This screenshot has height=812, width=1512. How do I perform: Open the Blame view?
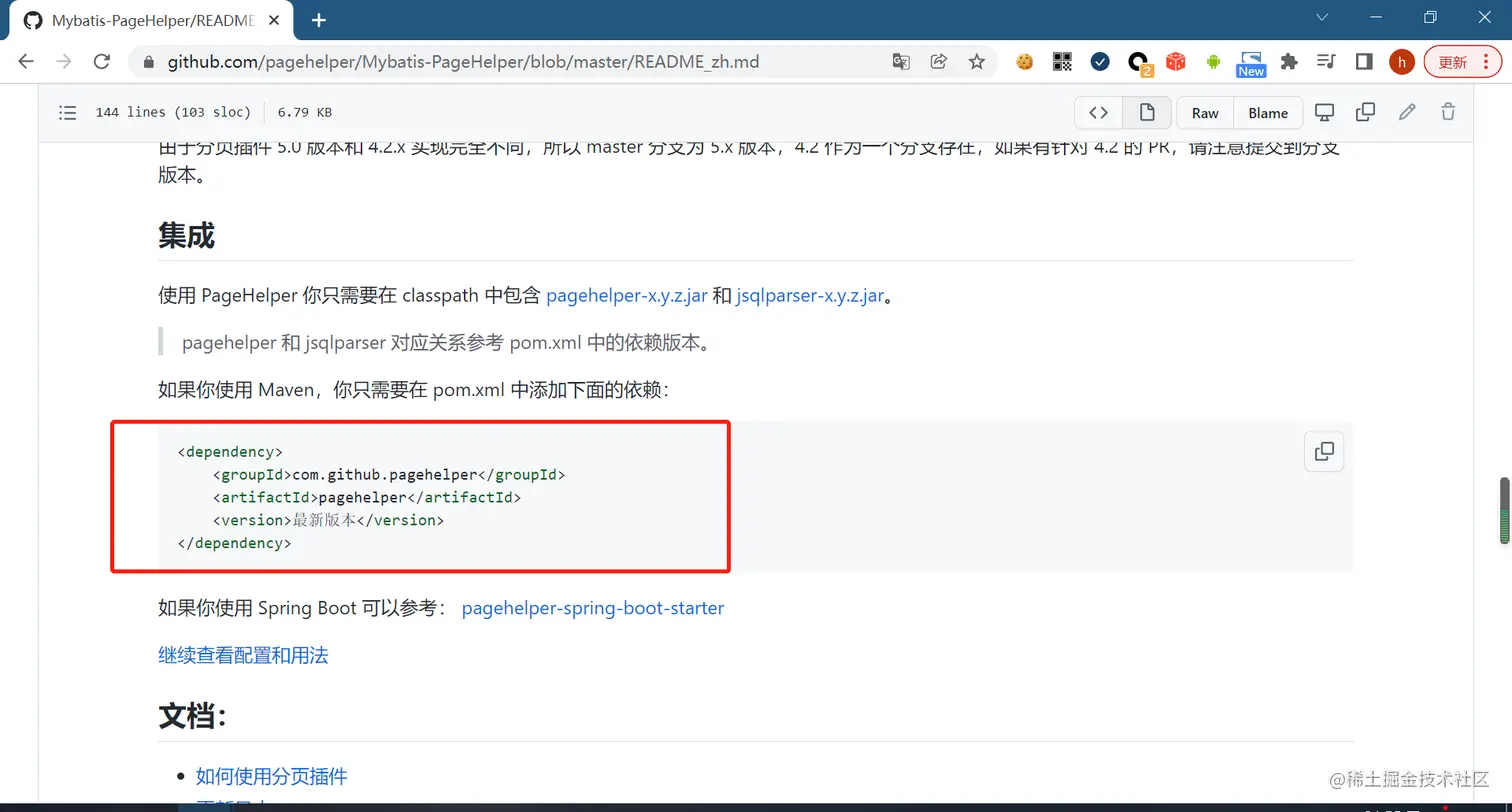[x=1268, y=113]
